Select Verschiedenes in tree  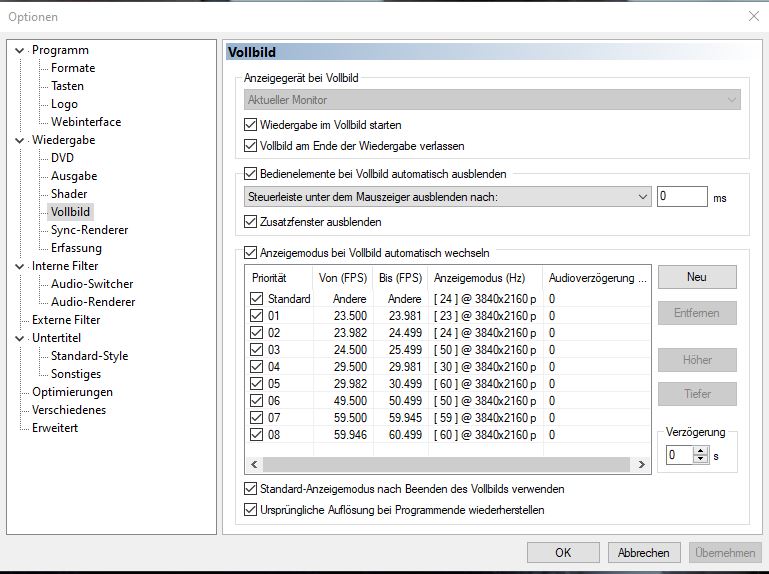pos(69,410)
